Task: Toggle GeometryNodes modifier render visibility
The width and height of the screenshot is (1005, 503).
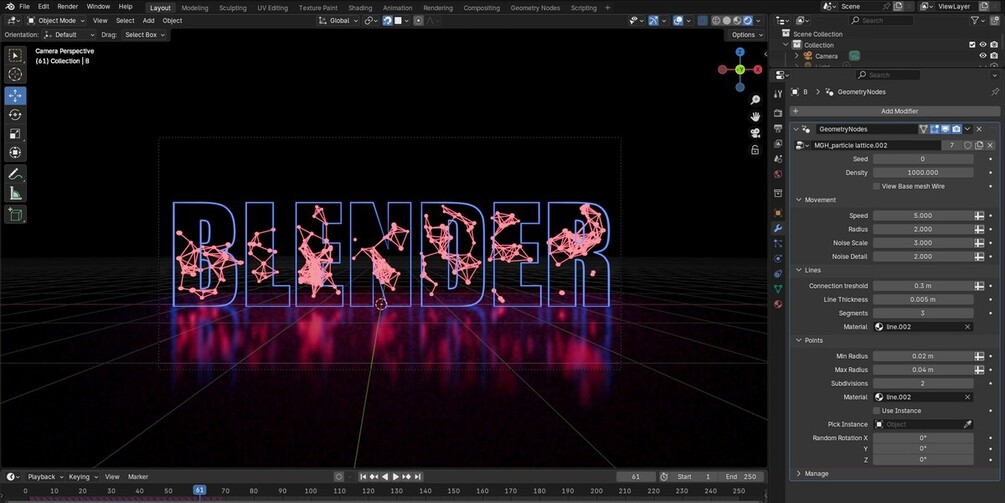Action: [x=956, y=129]
